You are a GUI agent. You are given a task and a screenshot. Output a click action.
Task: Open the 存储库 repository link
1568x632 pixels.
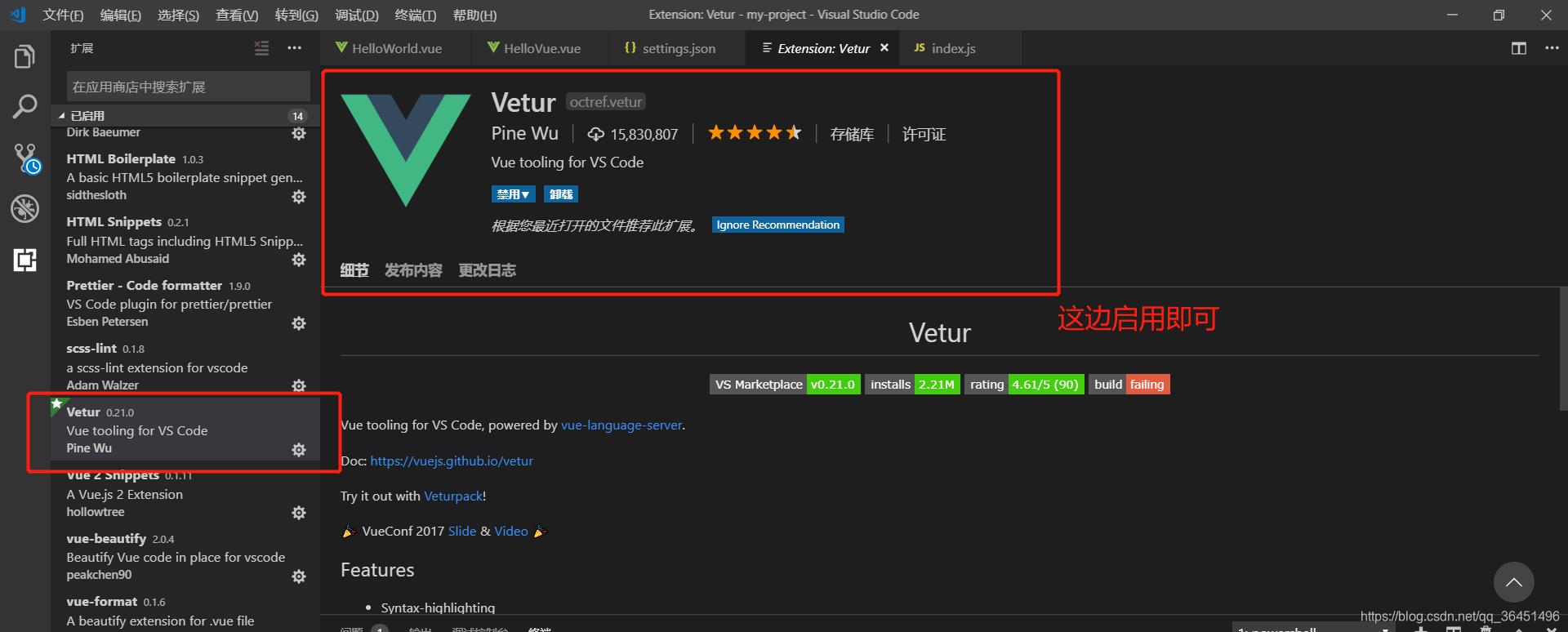tap(852, 134)
